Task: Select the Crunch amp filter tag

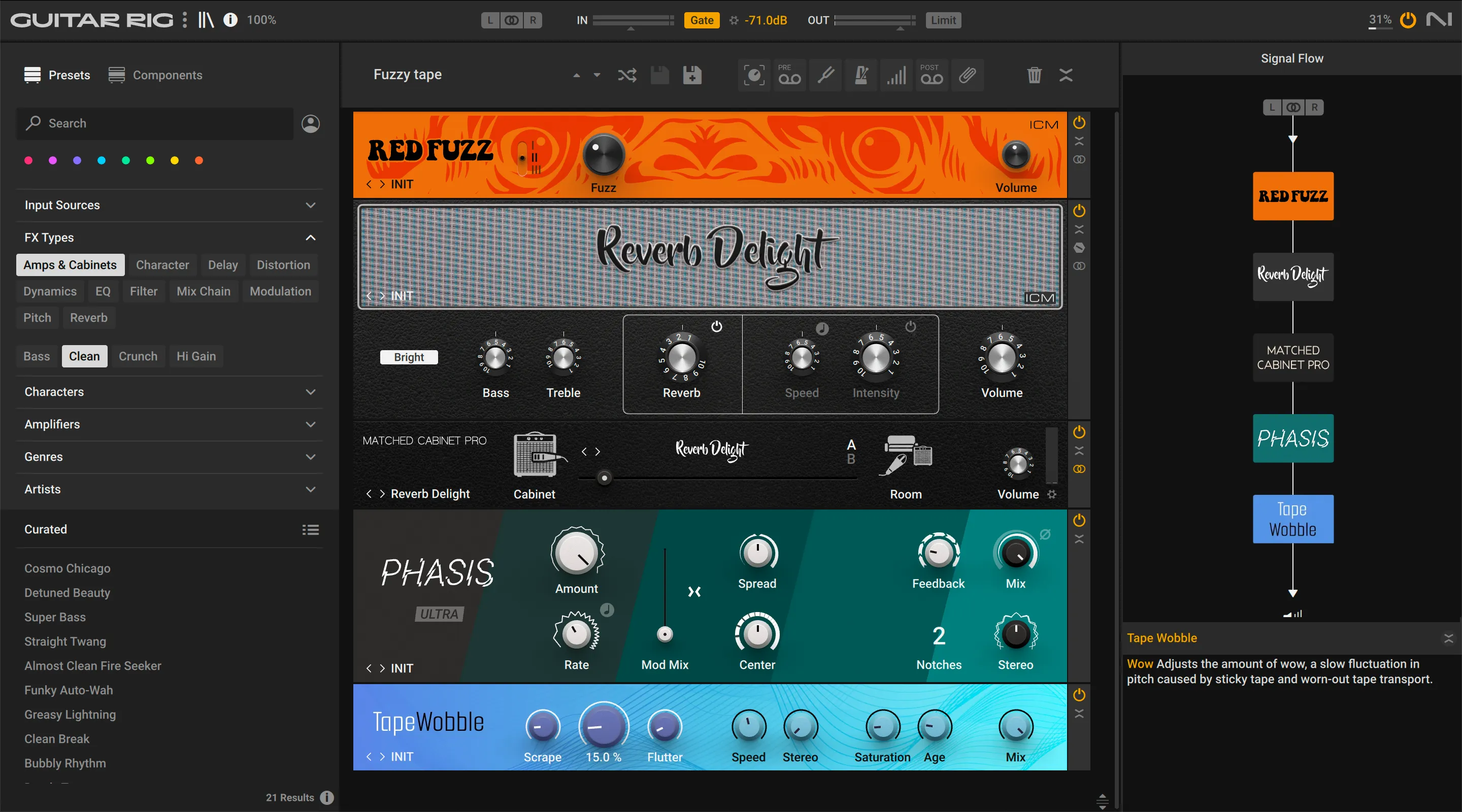Action: click(138, 356)
